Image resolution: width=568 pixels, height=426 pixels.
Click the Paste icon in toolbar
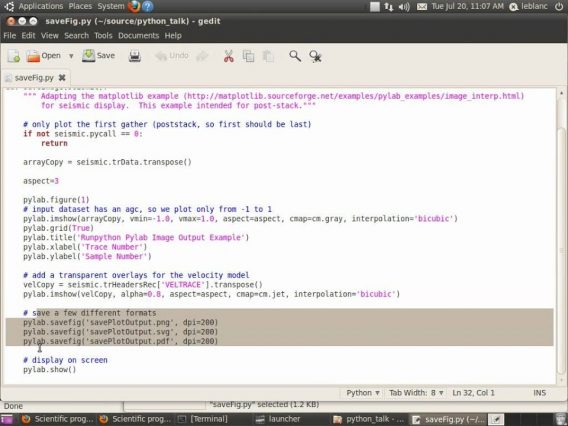(268, 56)
